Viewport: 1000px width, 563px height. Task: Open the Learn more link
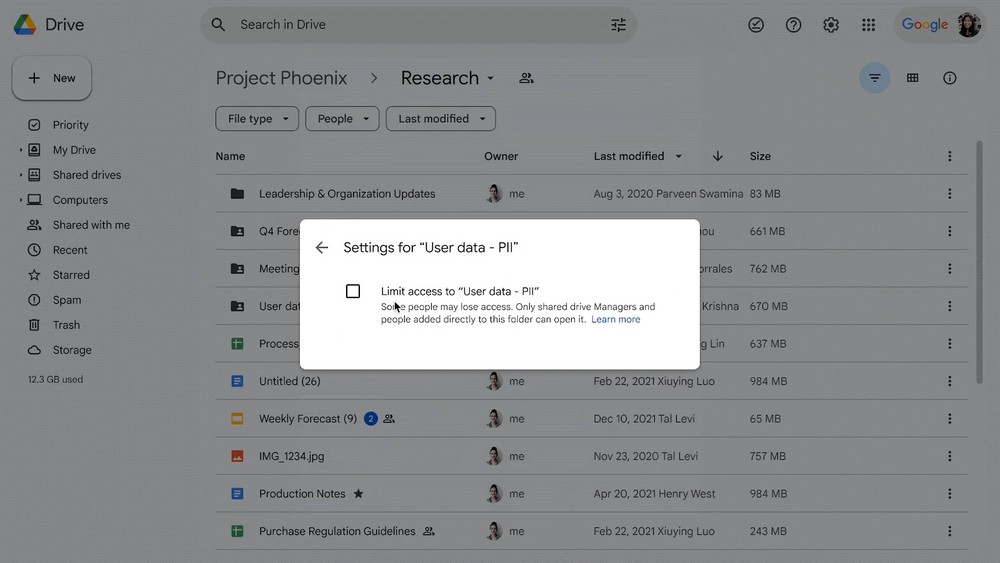click(615, 320)
